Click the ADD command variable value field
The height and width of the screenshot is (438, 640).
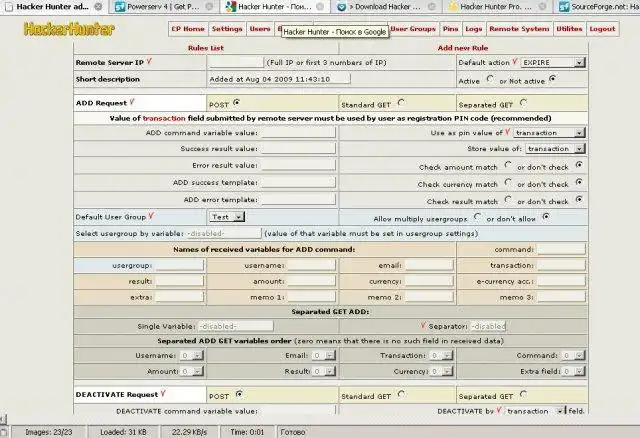pyautogui.click(x=298, y=132)
